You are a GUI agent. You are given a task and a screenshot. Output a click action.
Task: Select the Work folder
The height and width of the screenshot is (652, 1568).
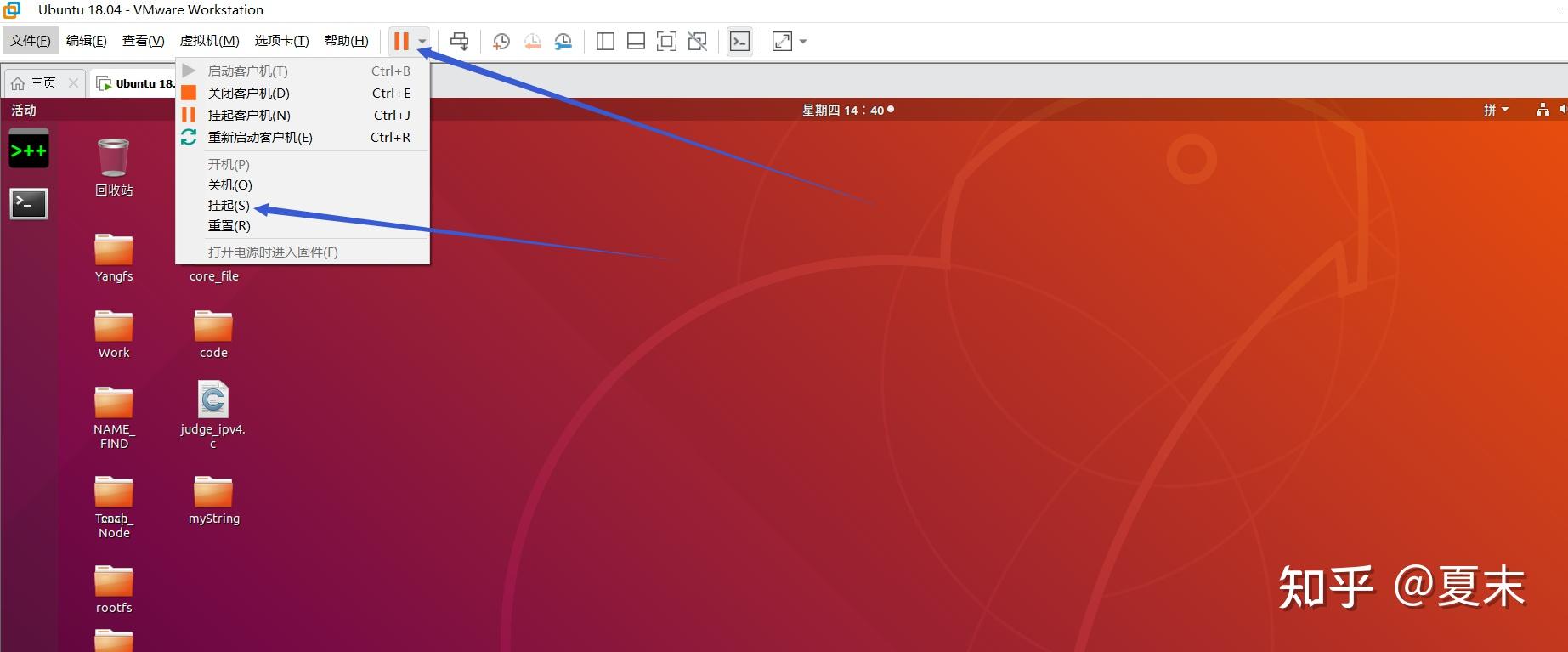click(114, 334)
